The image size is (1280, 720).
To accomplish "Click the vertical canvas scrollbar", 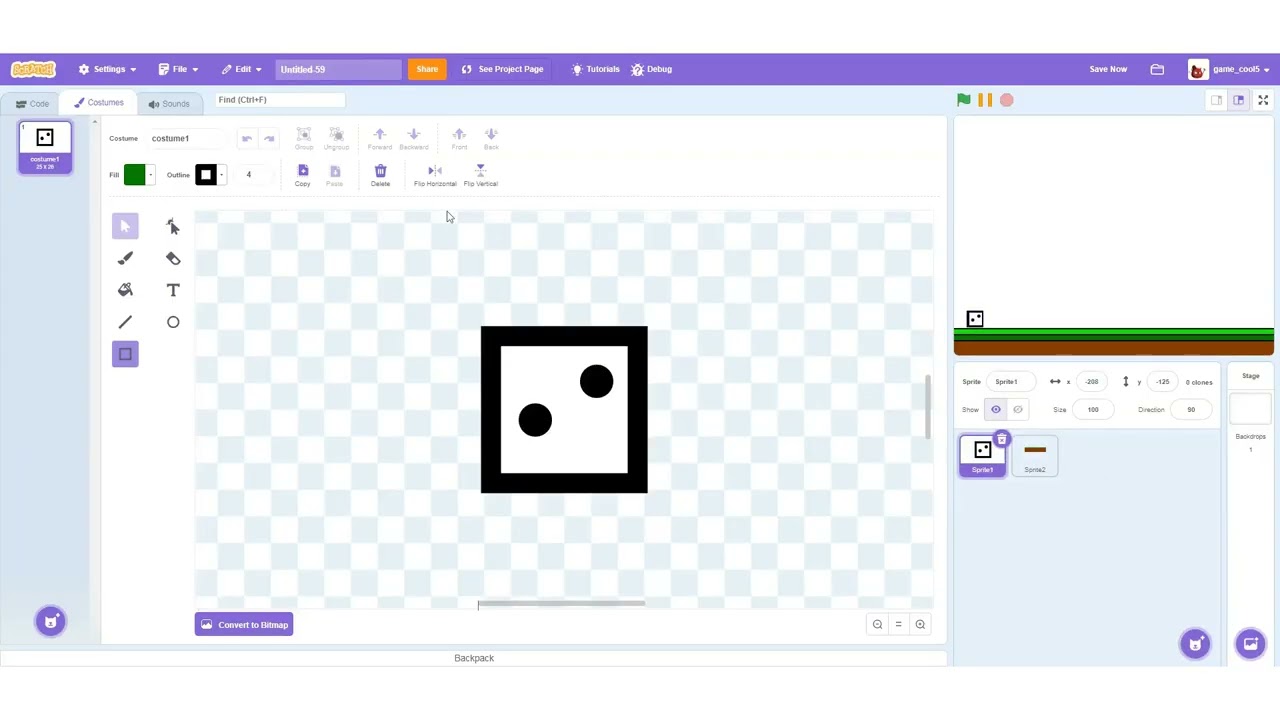I will pyautogui.click(x=929, y=407).
